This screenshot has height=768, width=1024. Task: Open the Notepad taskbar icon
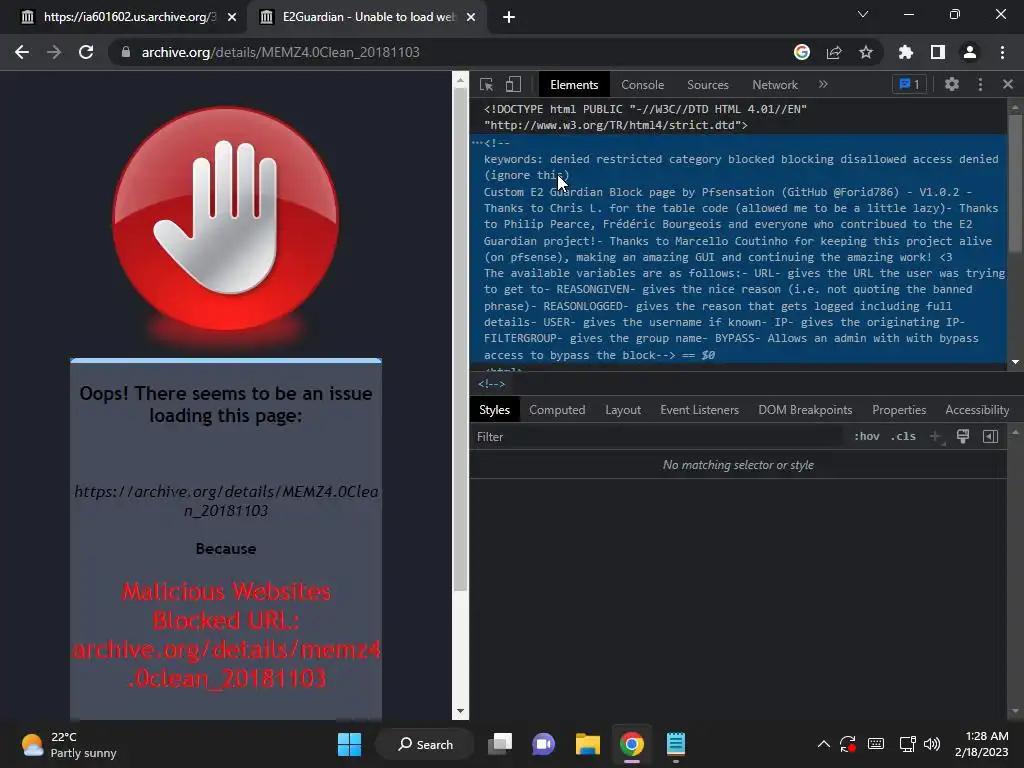[676, 744]
